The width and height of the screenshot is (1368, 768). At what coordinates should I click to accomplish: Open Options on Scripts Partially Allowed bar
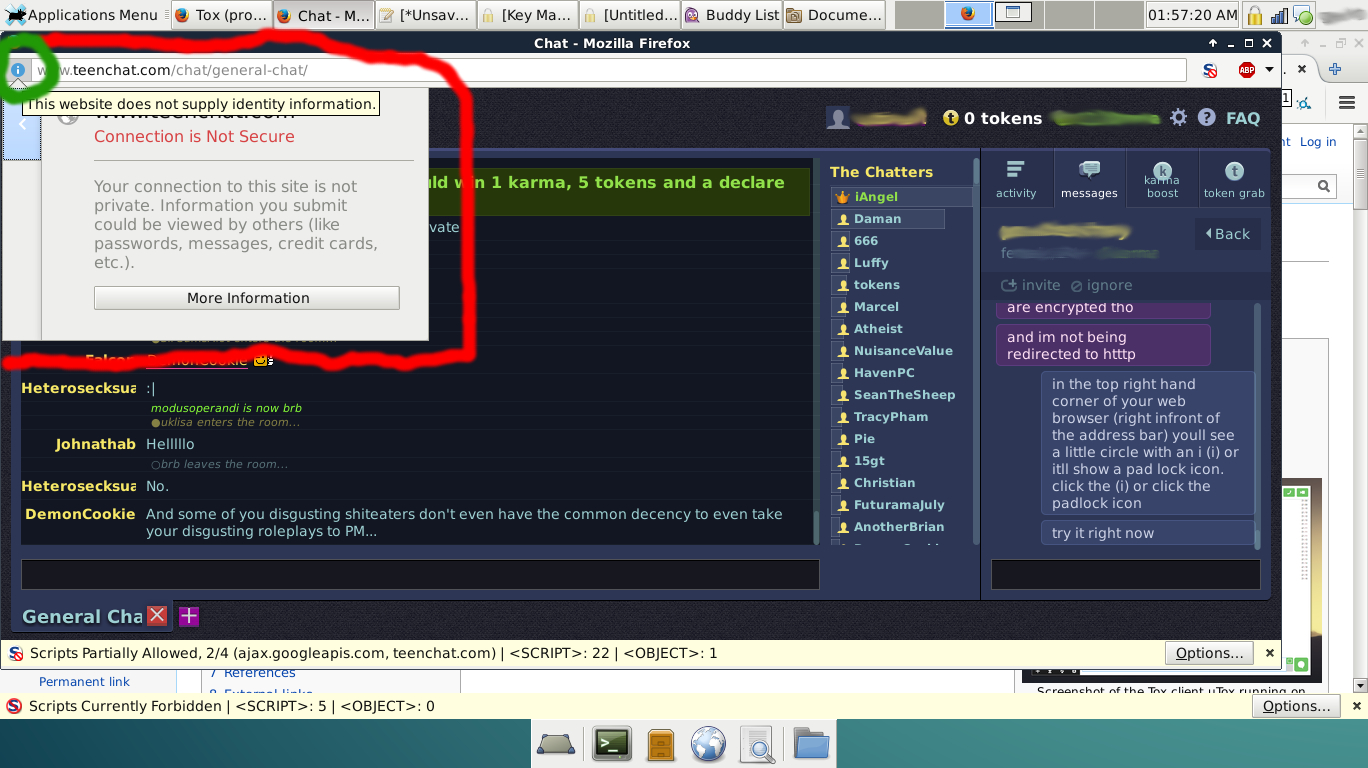pos(1208,653)
